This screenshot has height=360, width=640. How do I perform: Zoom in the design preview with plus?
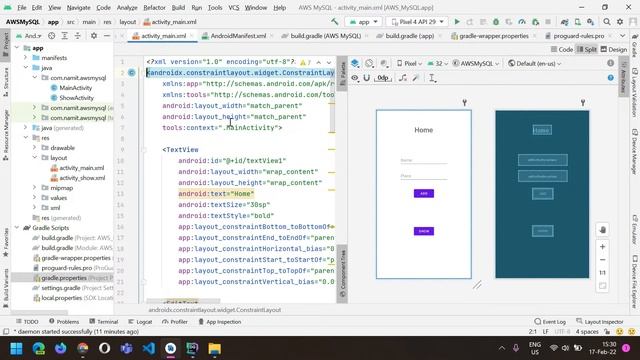(602, 247)
